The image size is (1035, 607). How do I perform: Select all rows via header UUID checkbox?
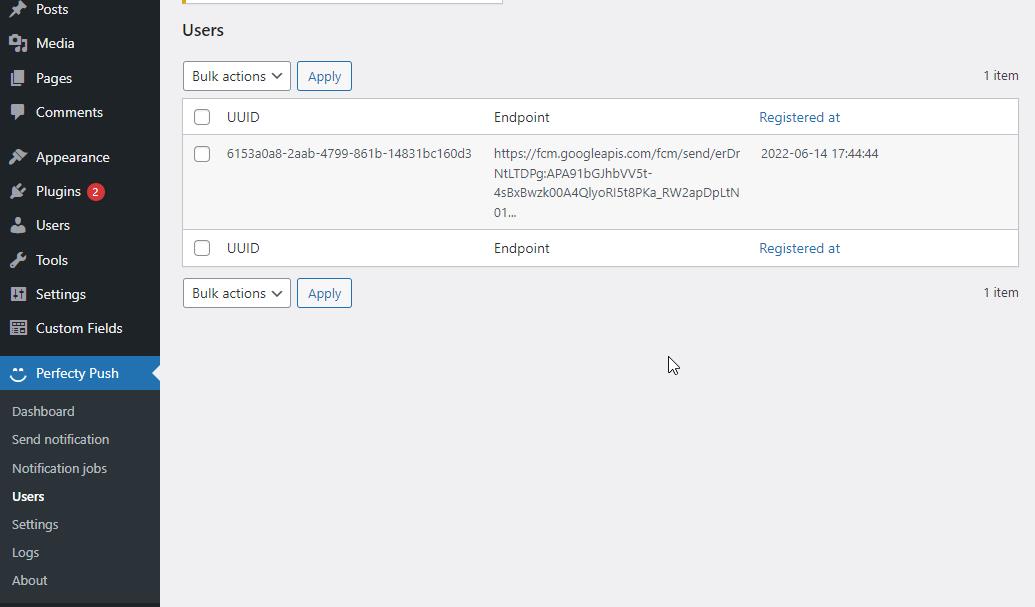(202, 117)
